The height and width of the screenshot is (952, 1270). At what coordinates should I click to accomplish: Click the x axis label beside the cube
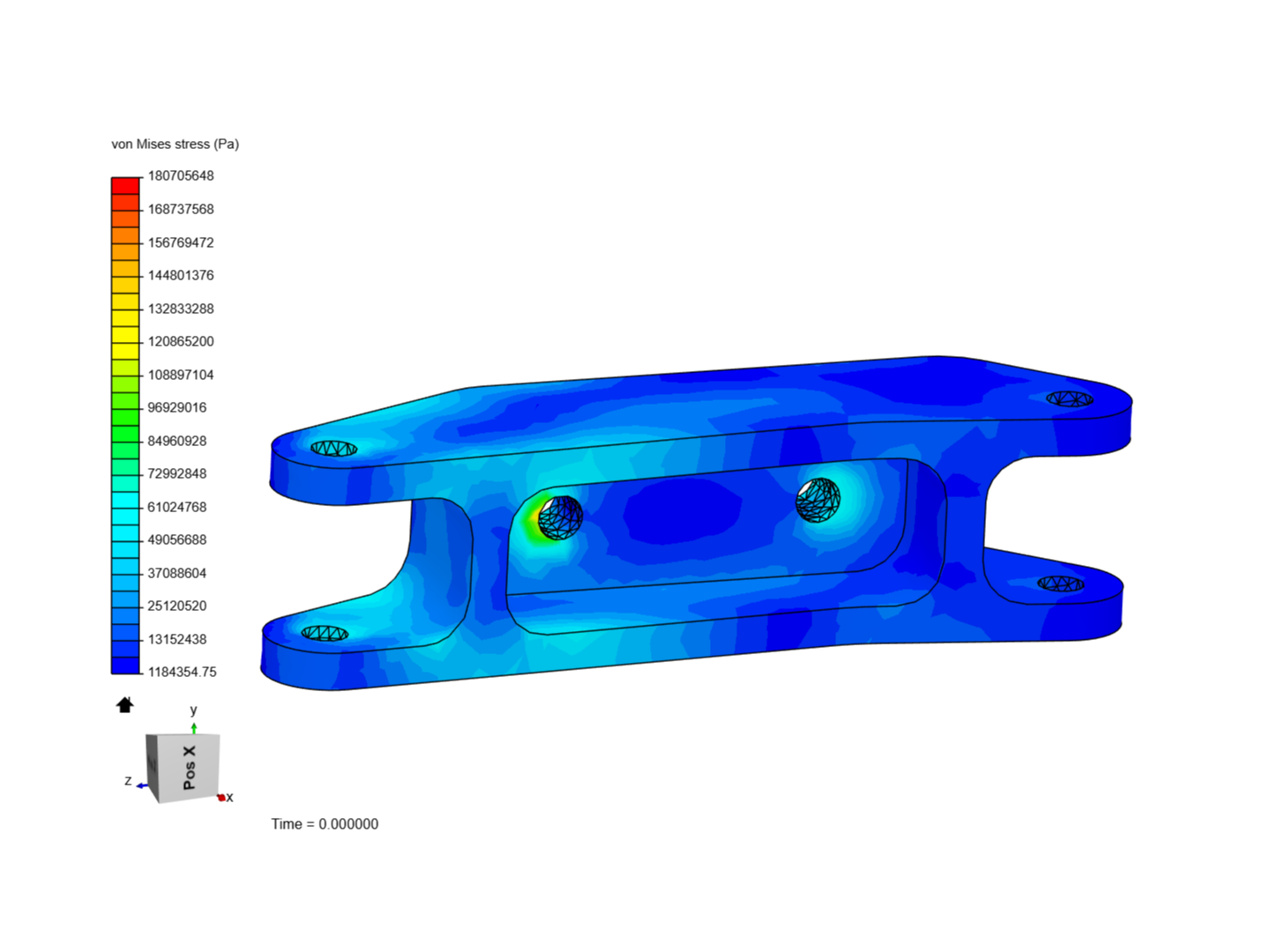click(230, 798)
